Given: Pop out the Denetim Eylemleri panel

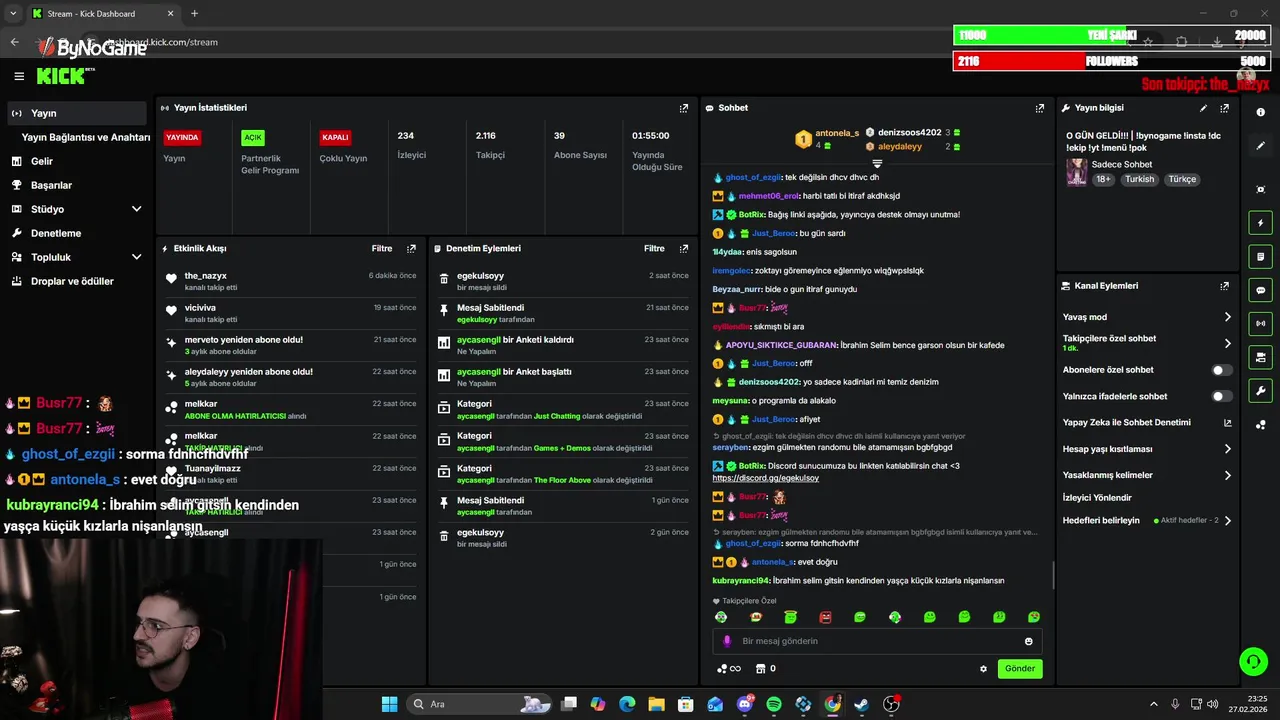Looking at the screenshot, I should 684,248.
